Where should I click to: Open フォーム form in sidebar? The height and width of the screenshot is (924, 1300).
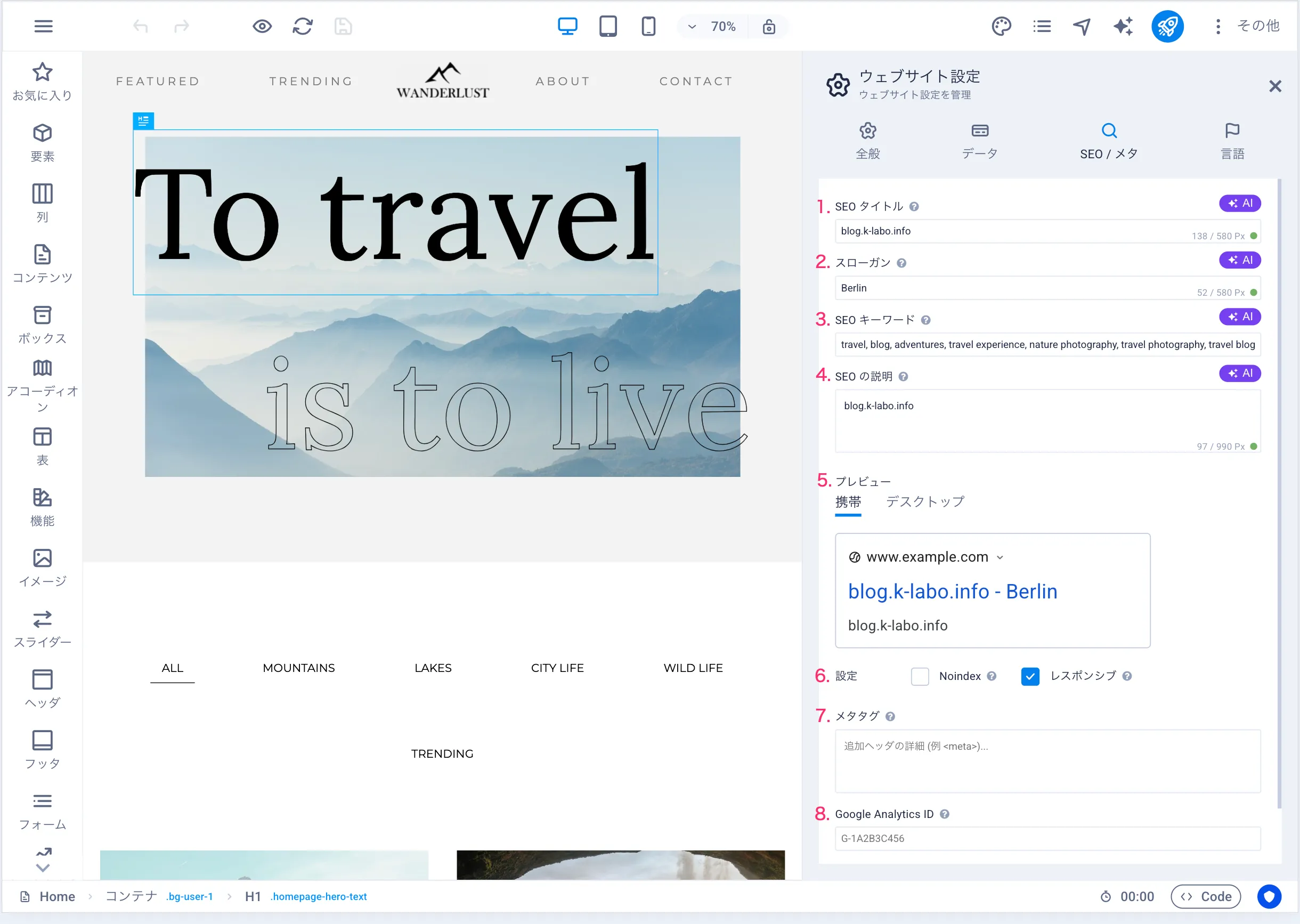click(x=43, y=812)
